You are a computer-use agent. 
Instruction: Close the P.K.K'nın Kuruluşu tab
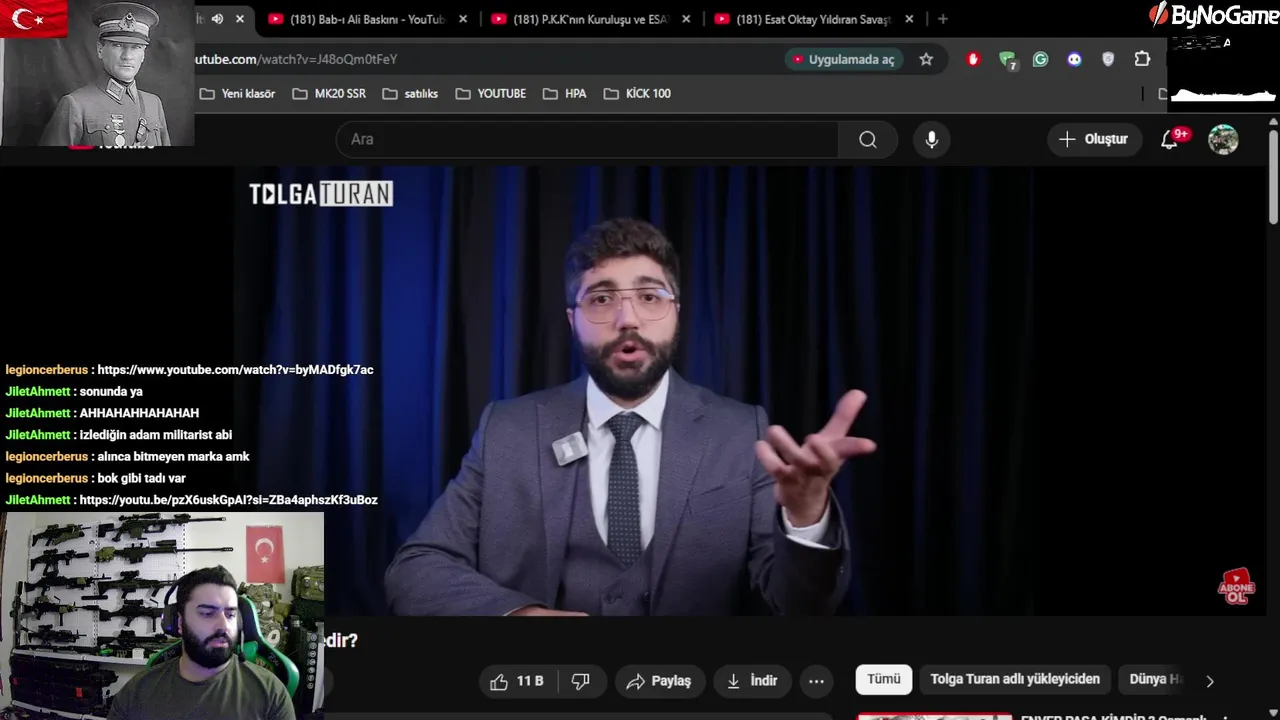[x=686, y=19]
